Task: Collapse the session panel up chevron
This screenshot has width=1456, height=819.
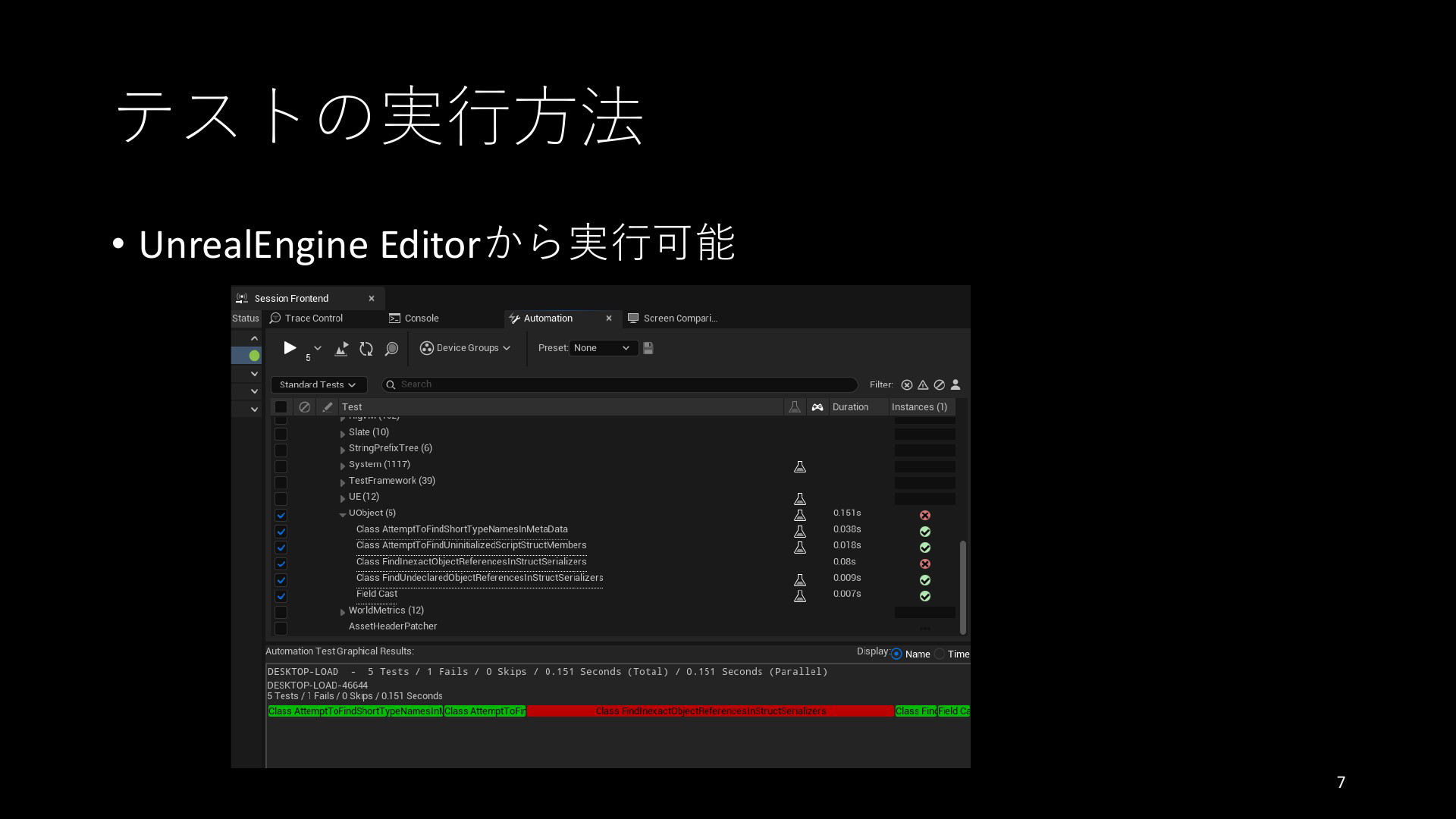Action: pyautogui.click(x=254, y=338)
